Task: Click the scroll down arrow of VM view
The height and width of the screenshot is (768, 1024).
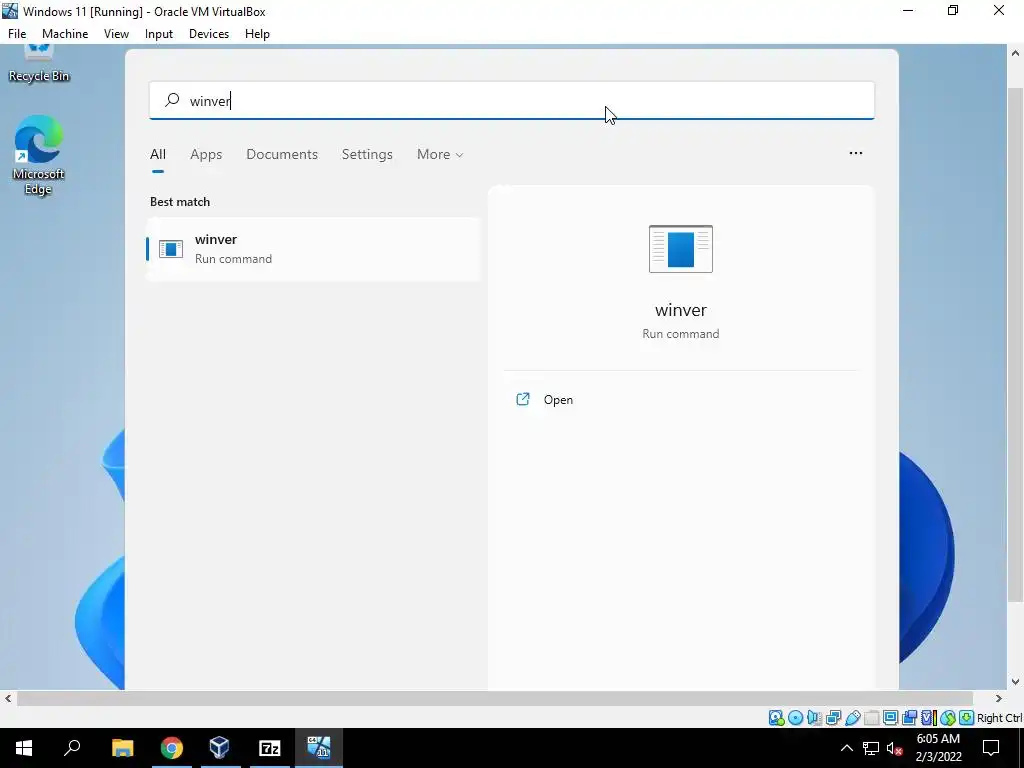Action: coord(1016,682)
